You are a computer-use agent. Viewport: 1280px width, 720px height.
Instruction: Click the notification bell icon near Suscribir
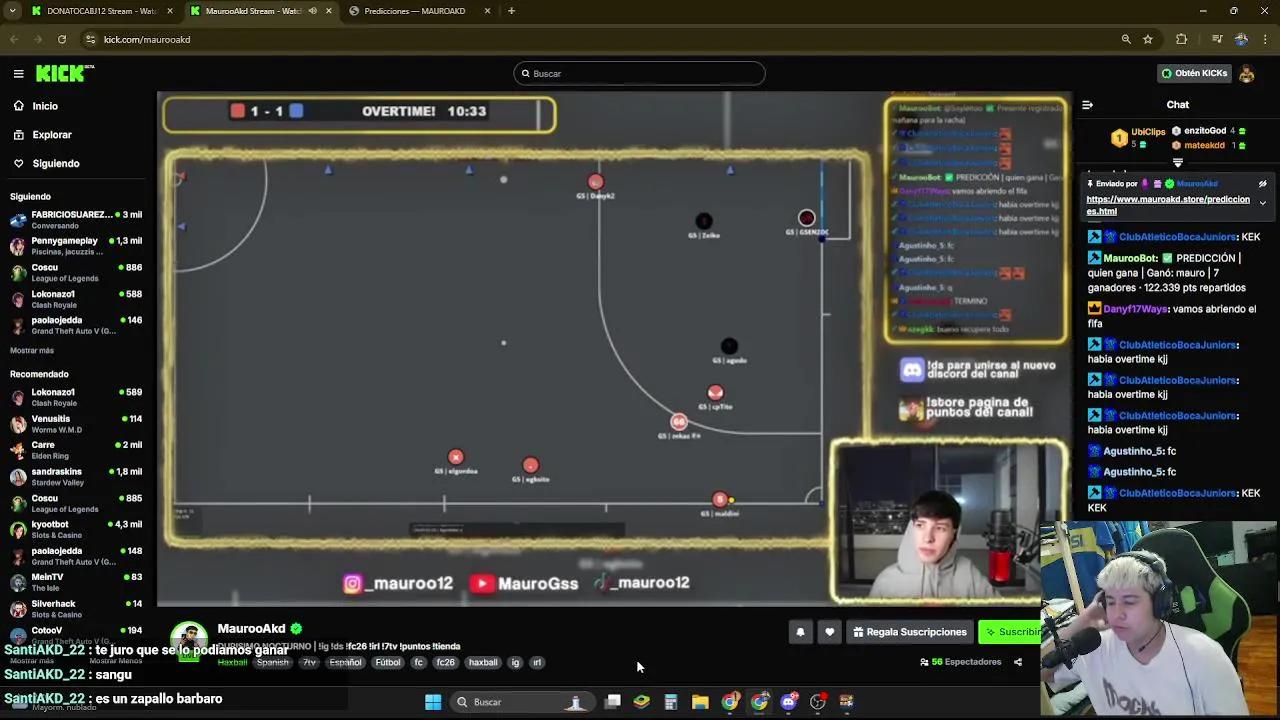click(800, 631)
